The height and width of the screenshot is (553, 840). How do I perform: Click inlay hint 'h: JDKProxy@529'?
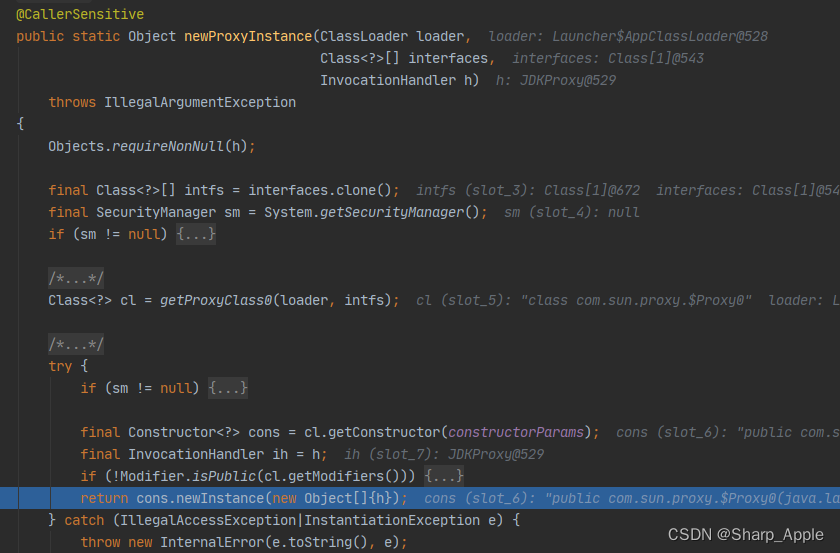pos(556,80)
